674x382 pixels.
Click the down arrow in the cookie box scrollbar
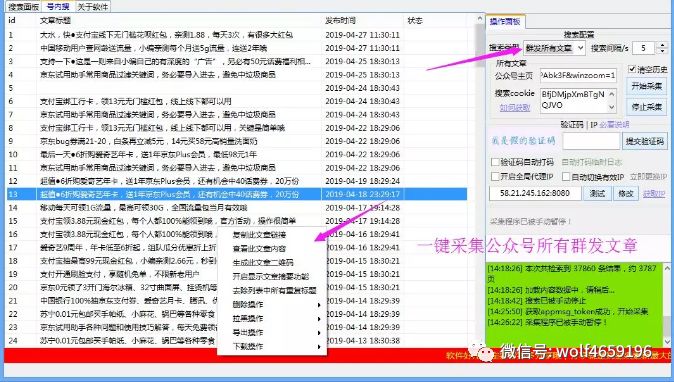(x=612, y=107)
